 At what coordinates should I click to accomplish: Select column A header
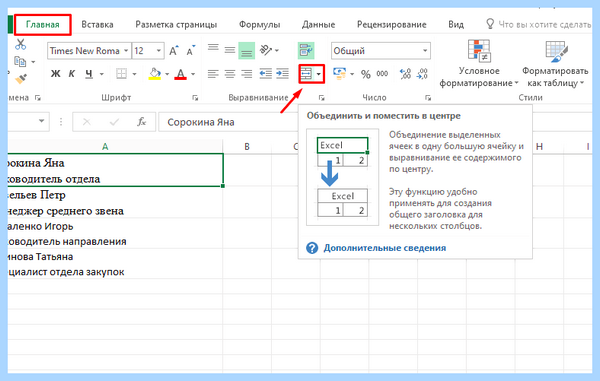point(115,147)
